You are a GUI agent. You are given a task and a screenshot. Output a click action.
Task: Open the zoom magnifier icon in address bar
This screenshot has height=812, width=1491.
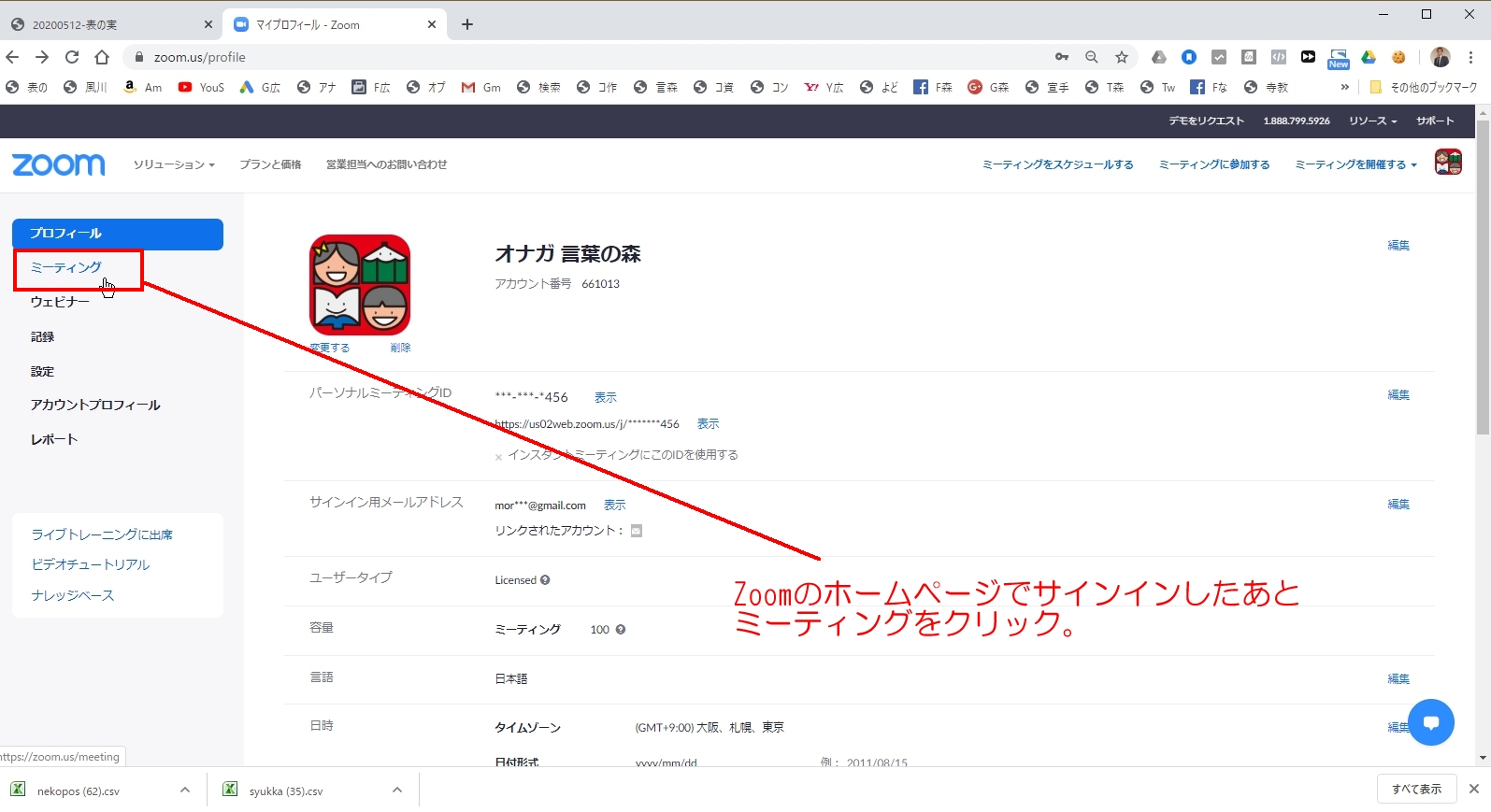pyautogui.click(x=1091, y=57)
